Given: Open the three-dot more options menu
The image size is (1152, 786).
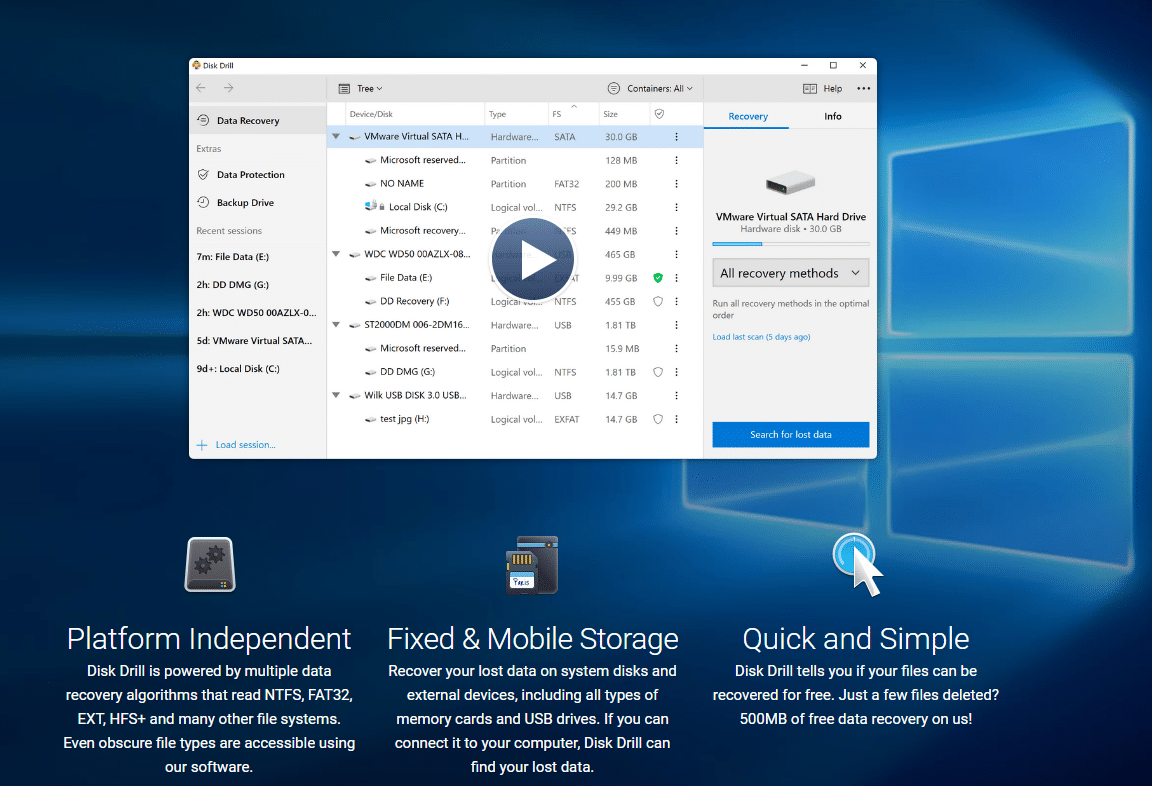Looking at the screenshot, I should [863, 89].
